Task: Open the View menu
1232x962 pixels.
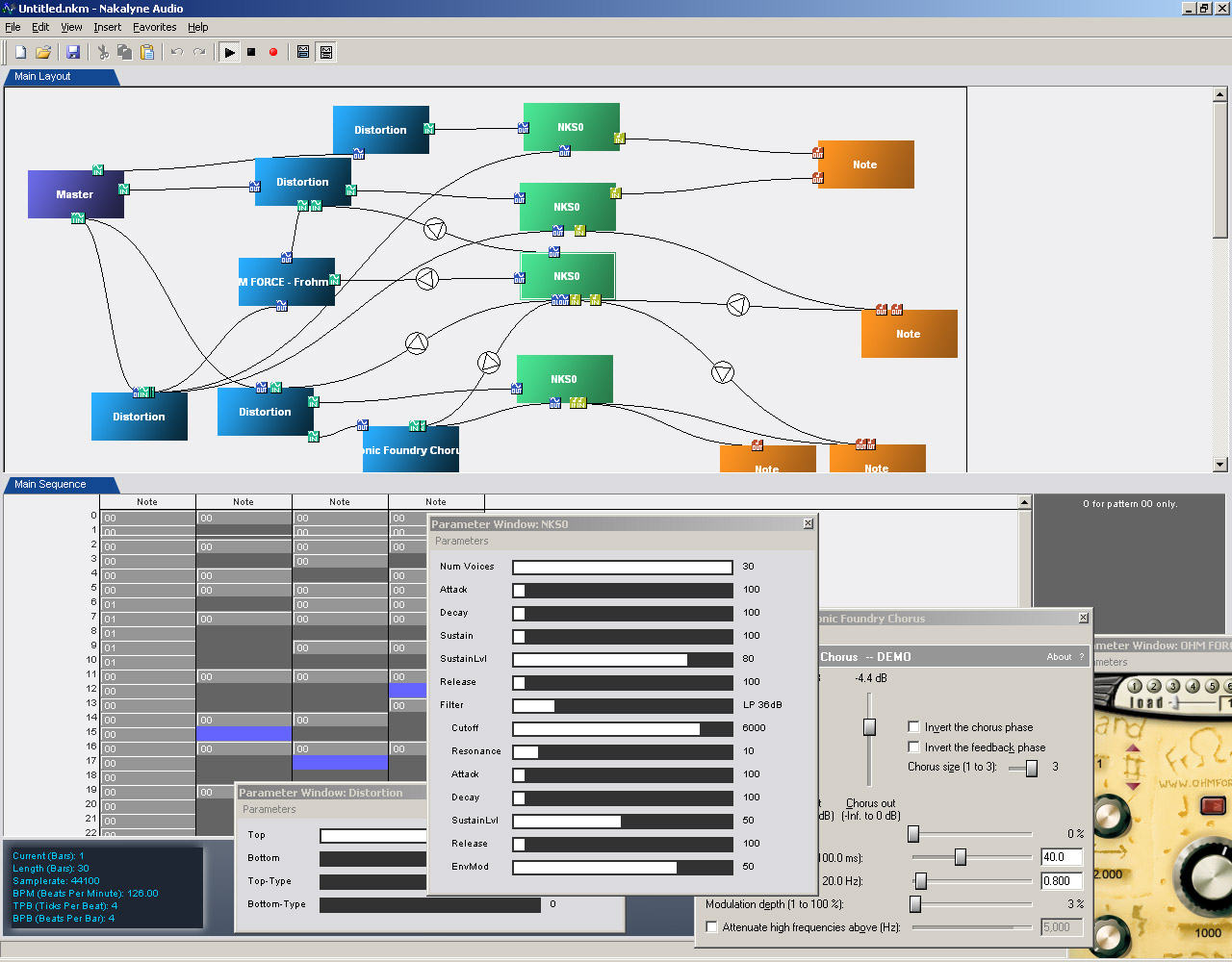Action: [71, 27]
